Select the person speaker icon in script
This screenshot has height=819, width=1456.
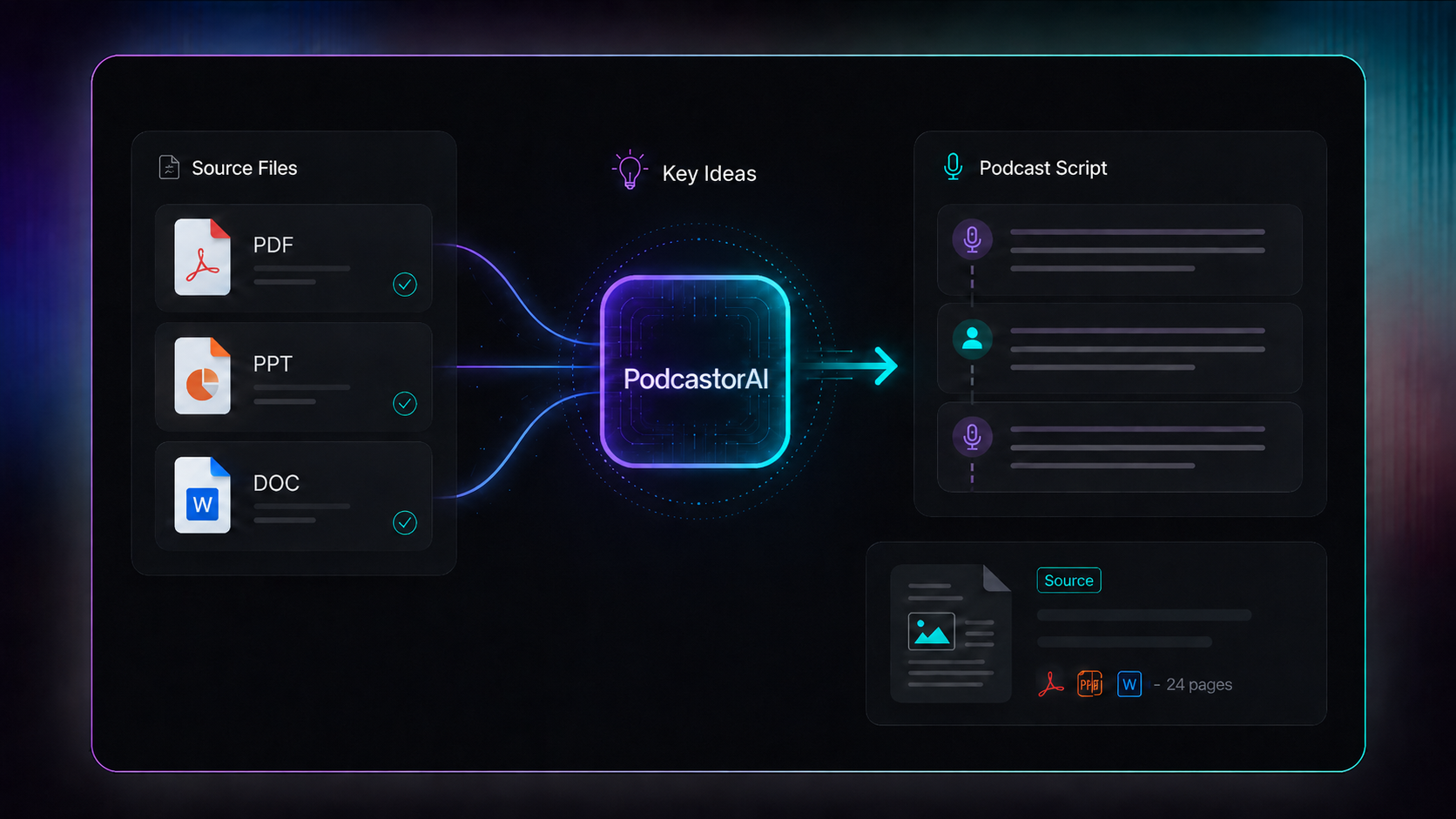pyautogui.click(x=972, y=339)
